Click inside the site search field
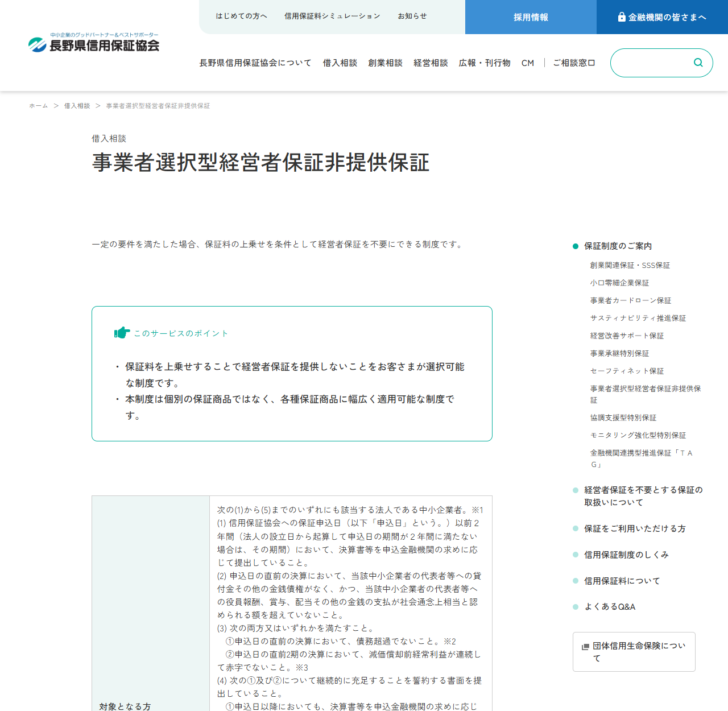 [661, 63]
